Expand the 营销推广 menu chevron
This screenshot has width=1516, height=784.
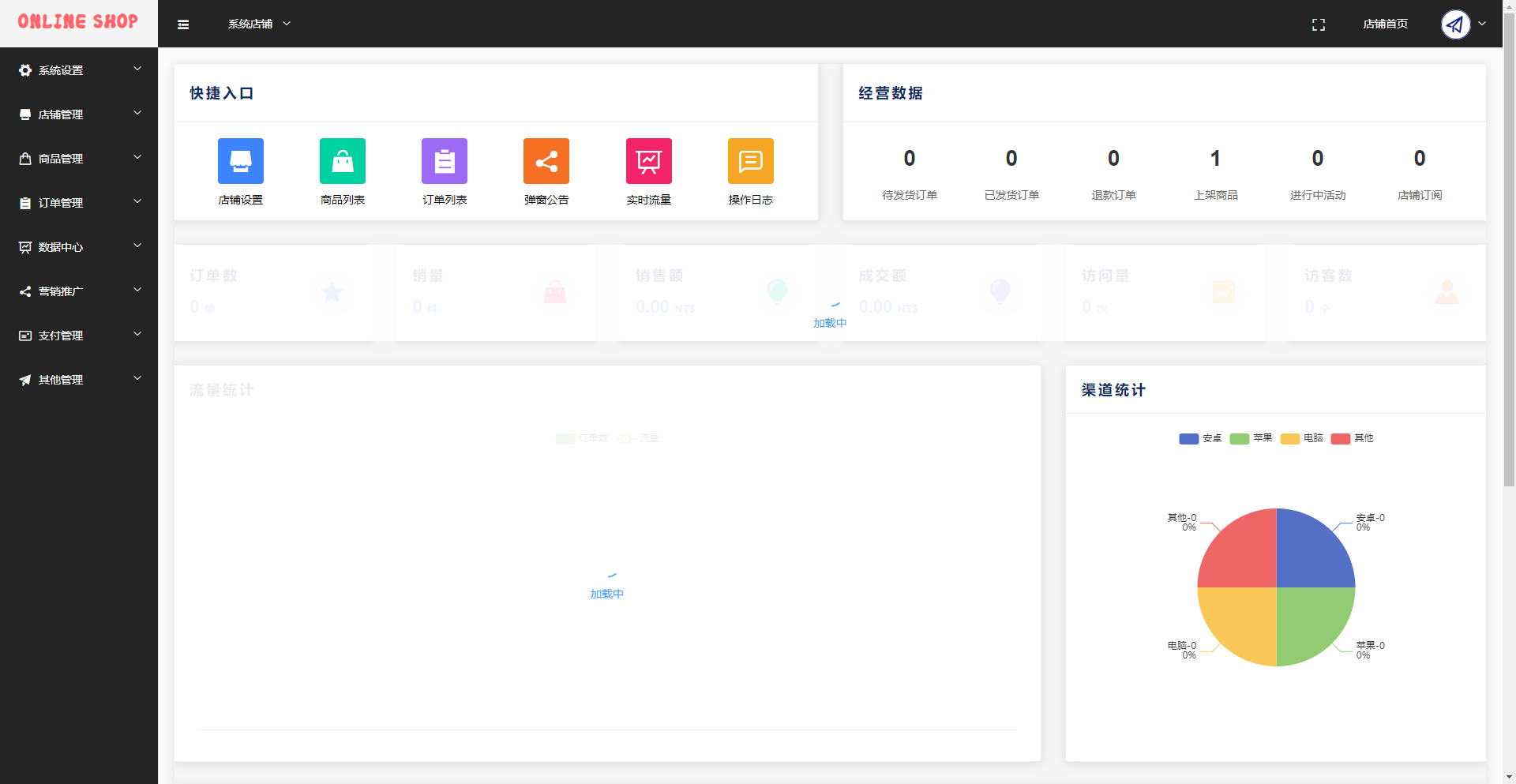point(137,290)
